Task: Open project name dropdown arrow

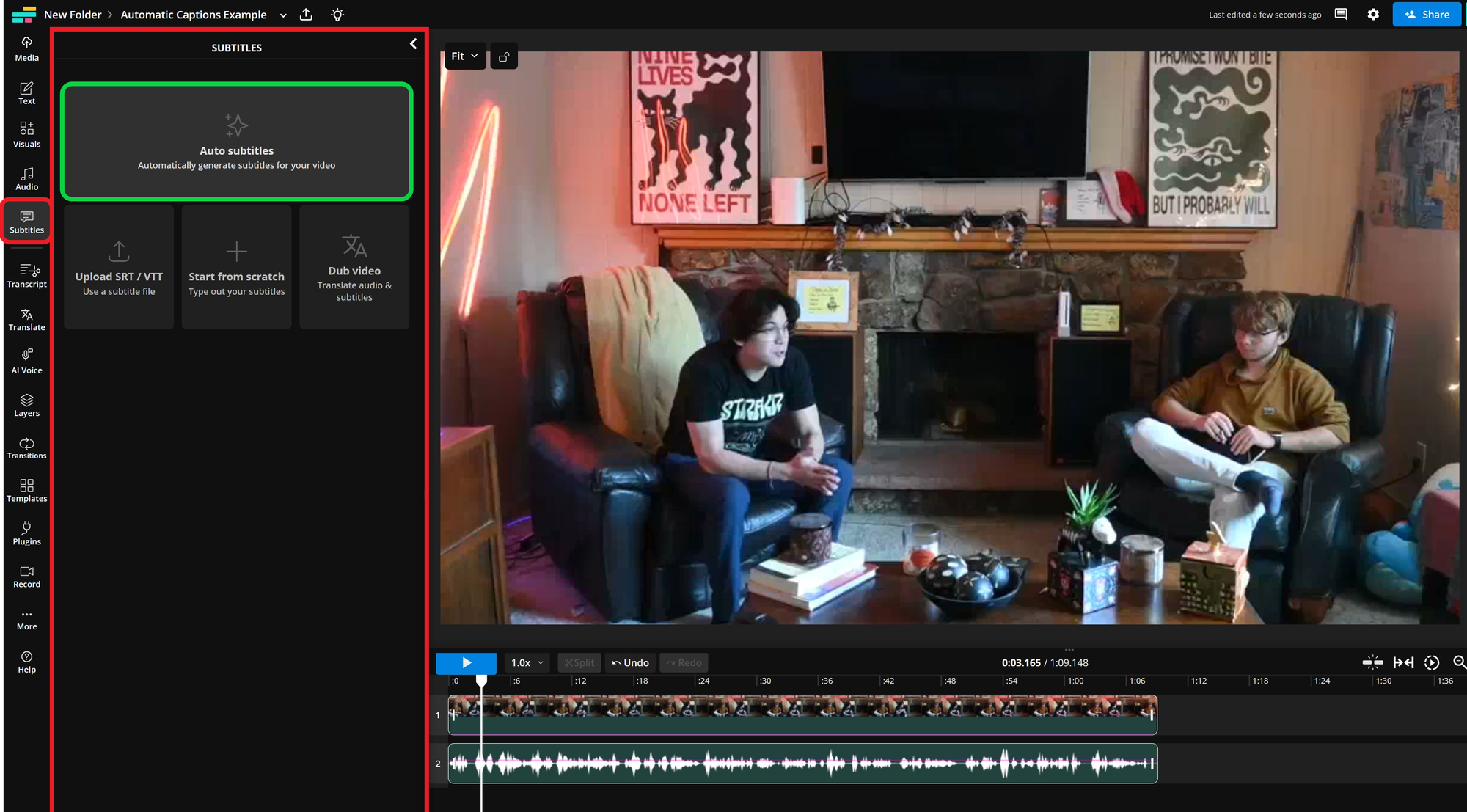Action: 283,15
